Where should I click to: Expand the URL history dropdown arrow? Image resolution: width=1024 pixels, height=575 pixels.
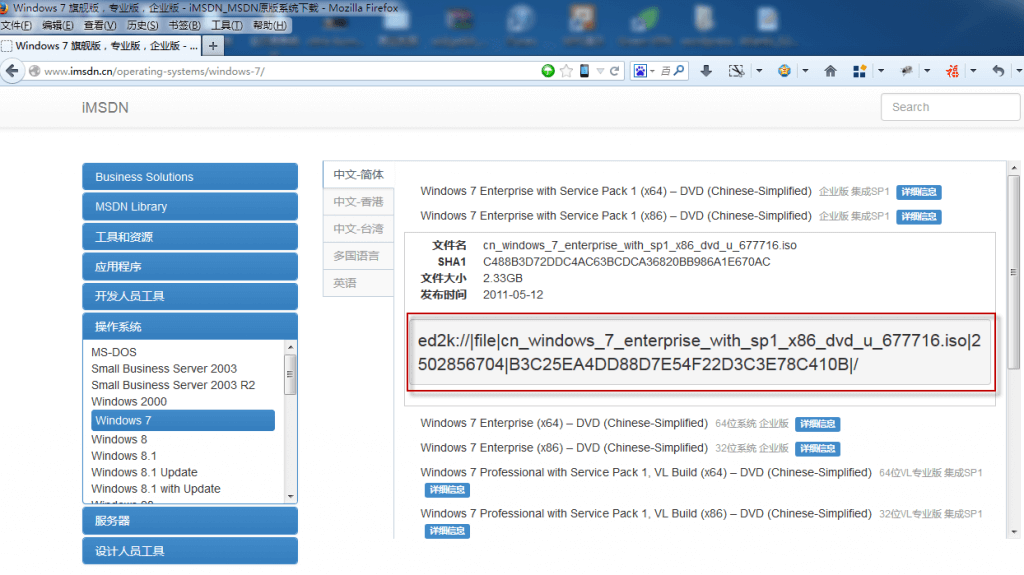coord(600,71)
